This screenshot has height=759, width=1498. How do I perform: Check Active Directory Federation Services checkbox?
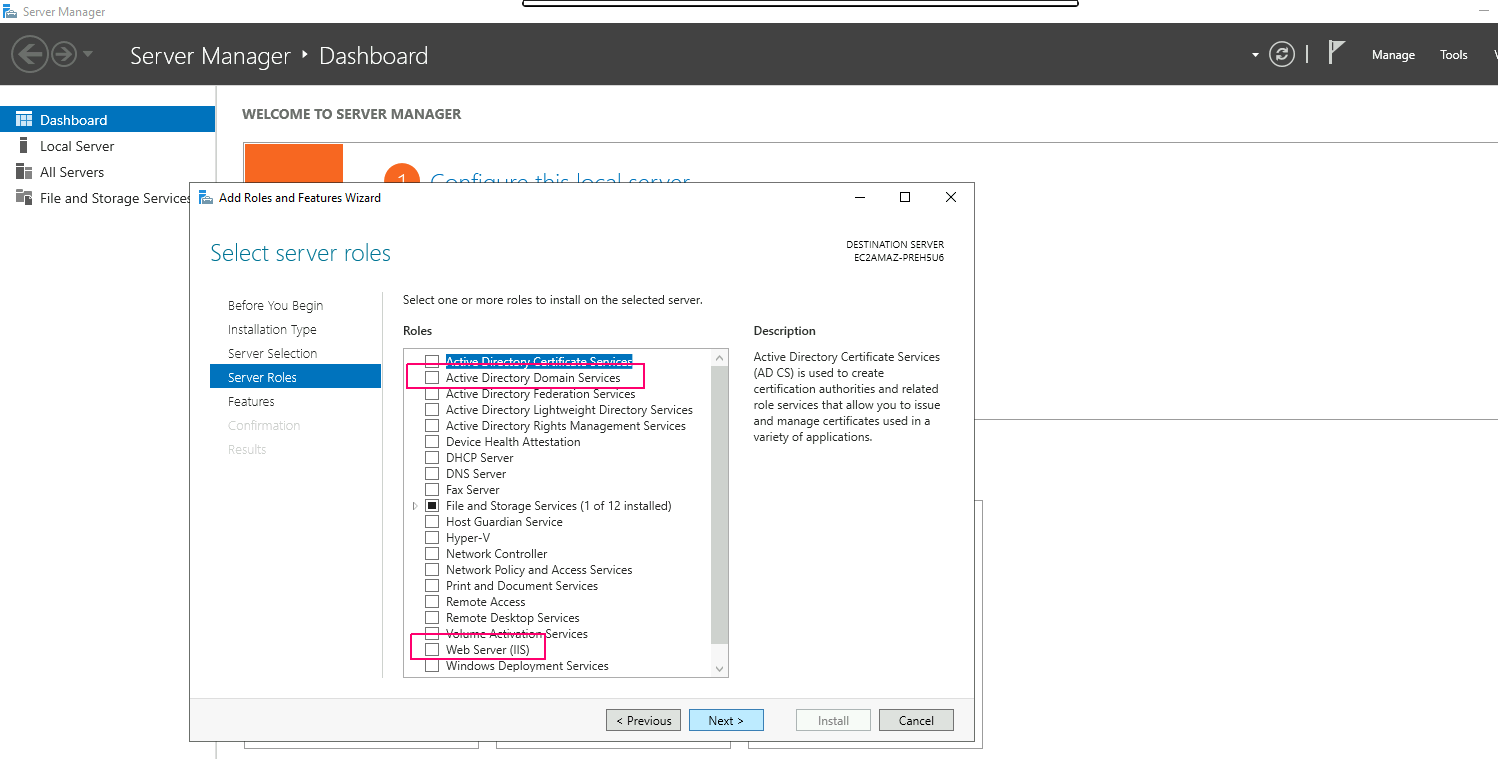[432, 394]
